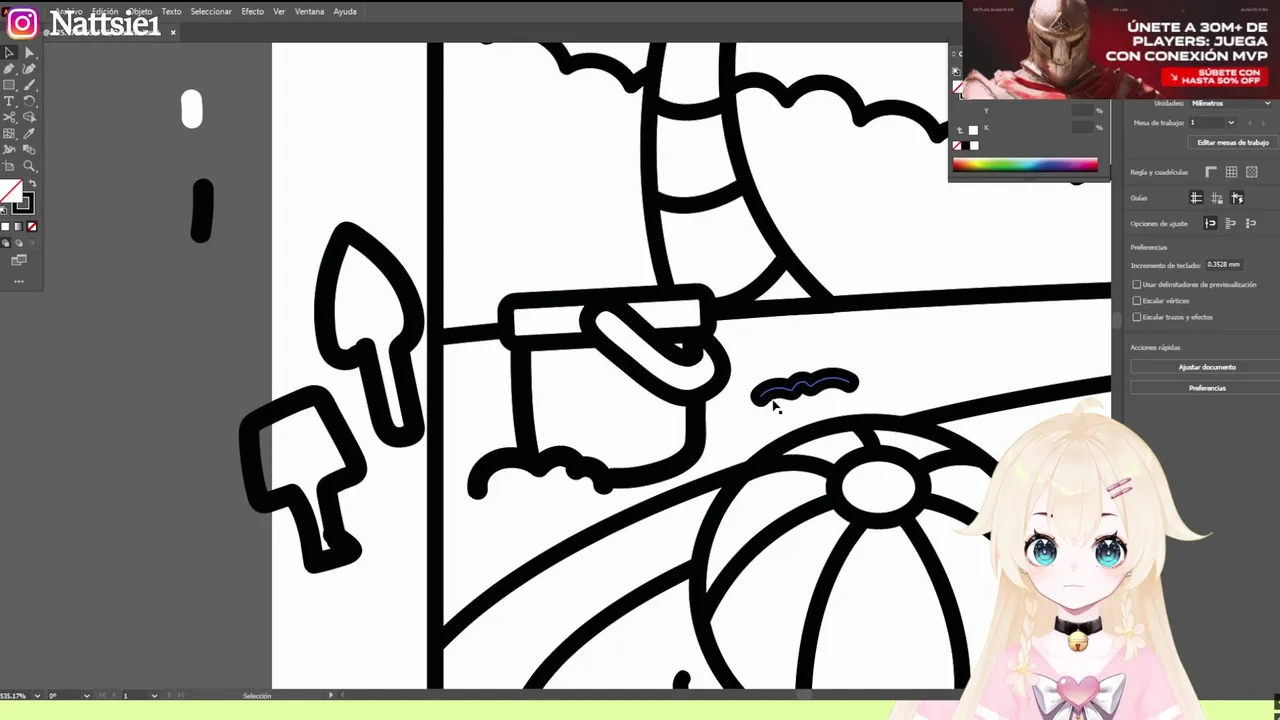Select the Curvature tool
1280x720 pixels.
click(x=29, y=68)
